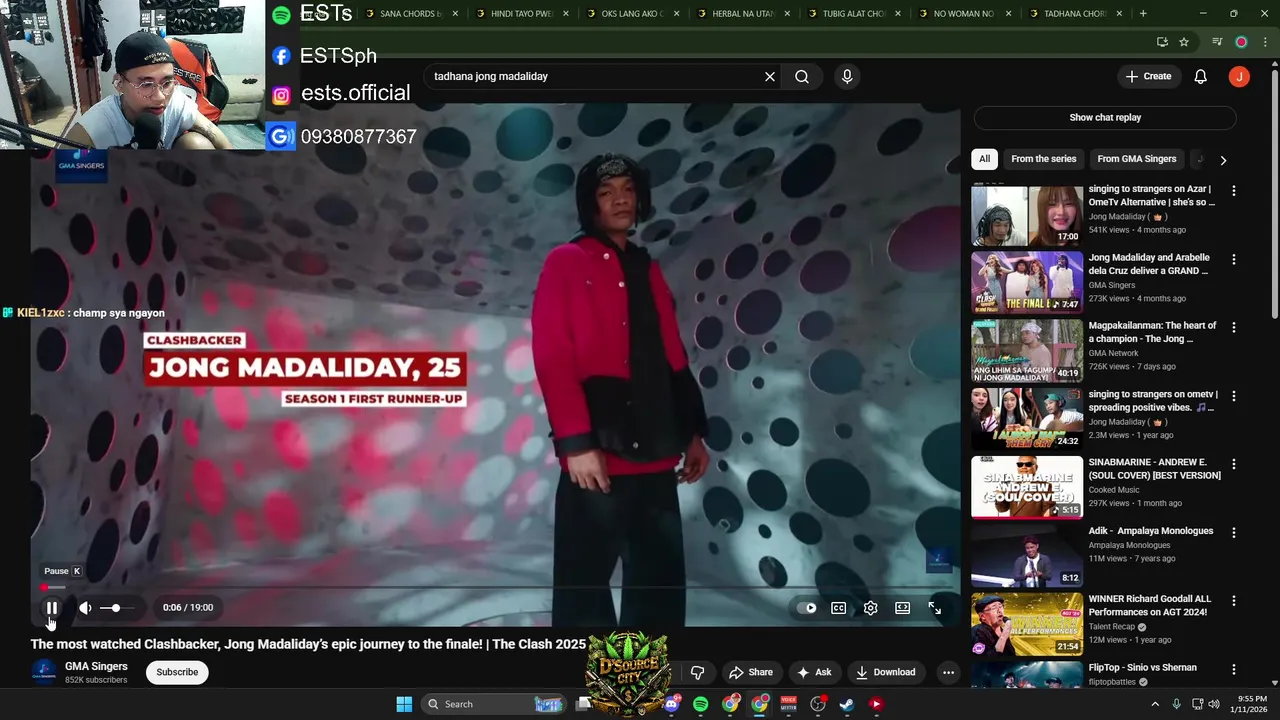Open the Chrome profile icon

pyautogui.click(x=1241, y=42)
